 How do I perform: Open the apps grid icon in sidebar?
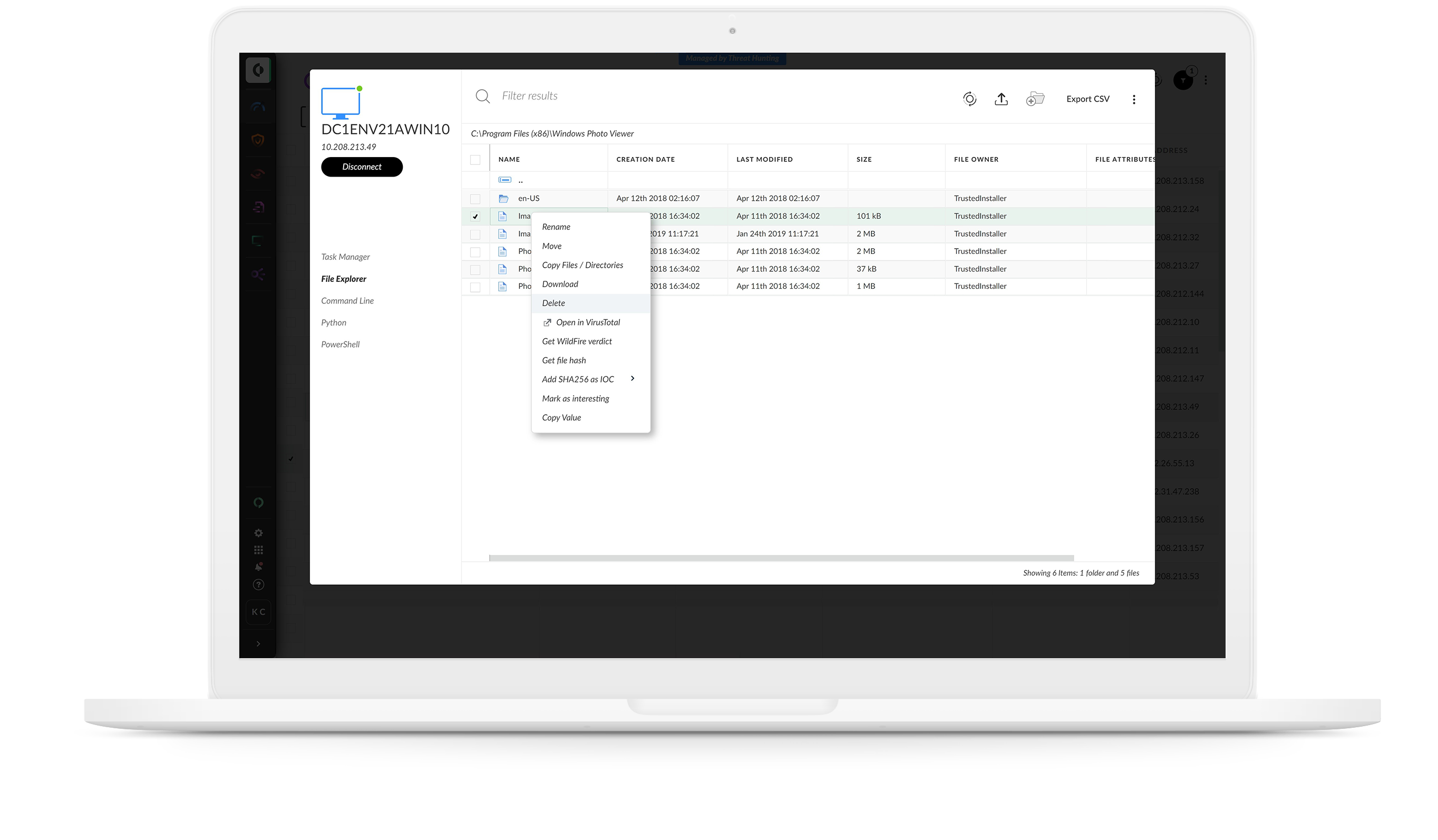258,550
